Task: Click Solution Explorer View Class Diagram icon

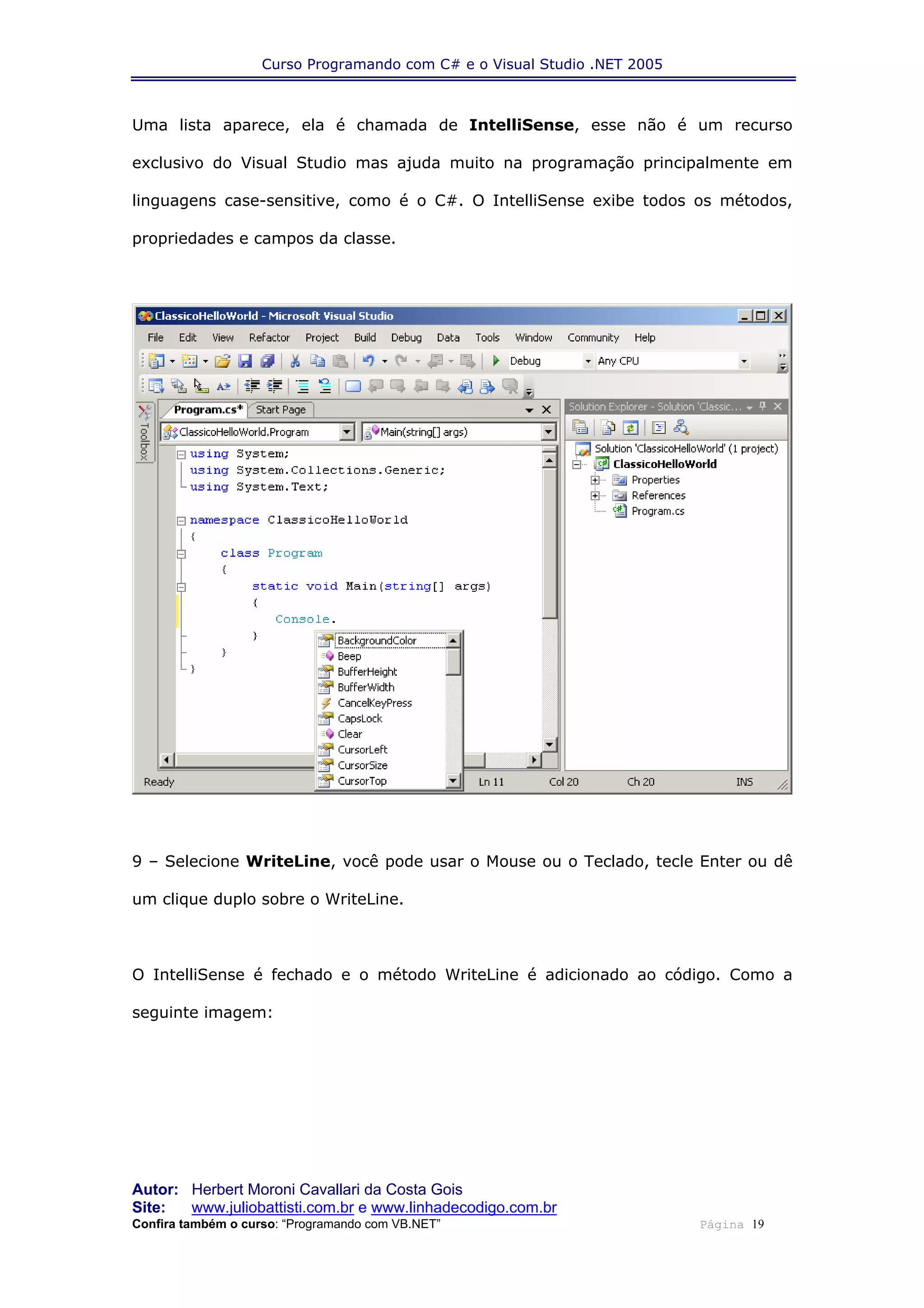Action: coord(681,427)
